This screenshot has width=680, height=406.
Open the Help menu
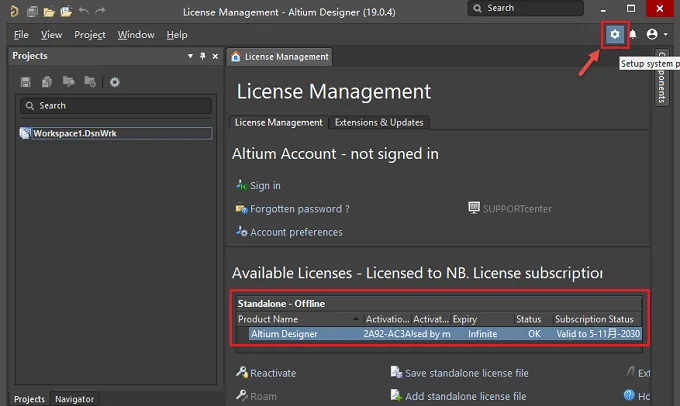point(177,35)
